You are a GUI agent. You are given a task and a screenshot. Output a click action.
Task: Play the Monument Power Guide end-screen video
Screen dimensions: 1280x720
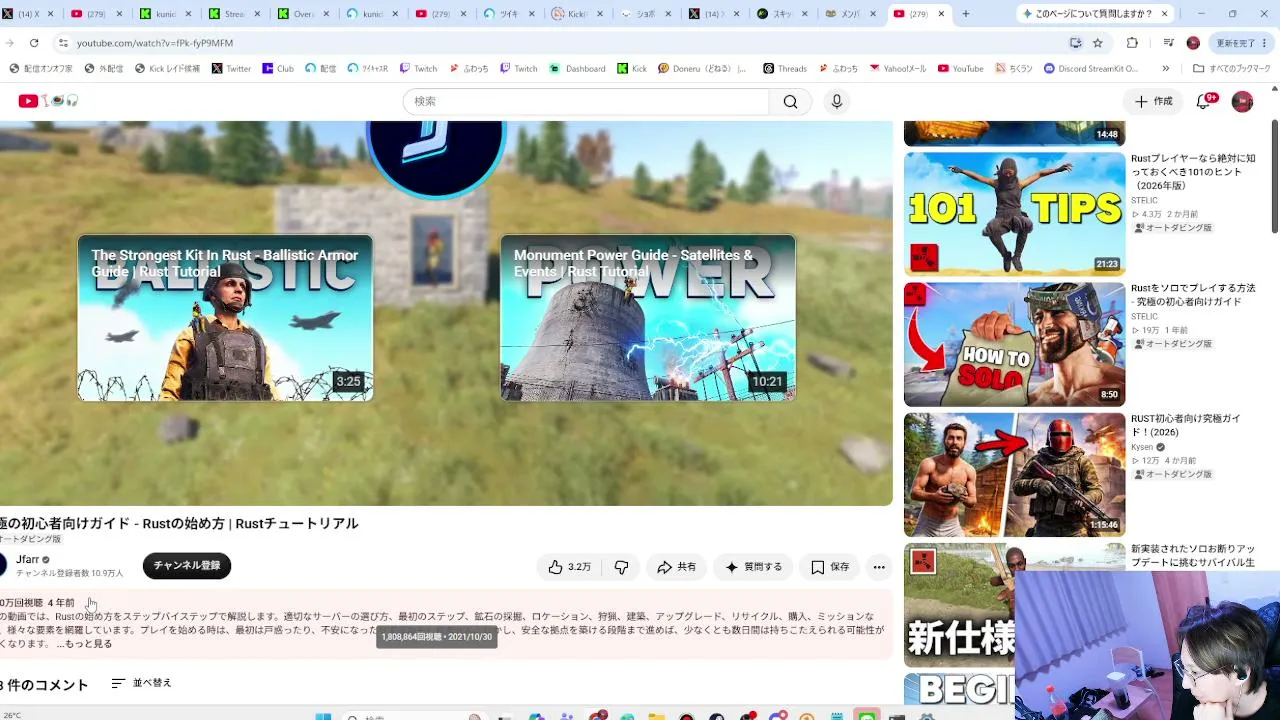[x=648, y=318]
